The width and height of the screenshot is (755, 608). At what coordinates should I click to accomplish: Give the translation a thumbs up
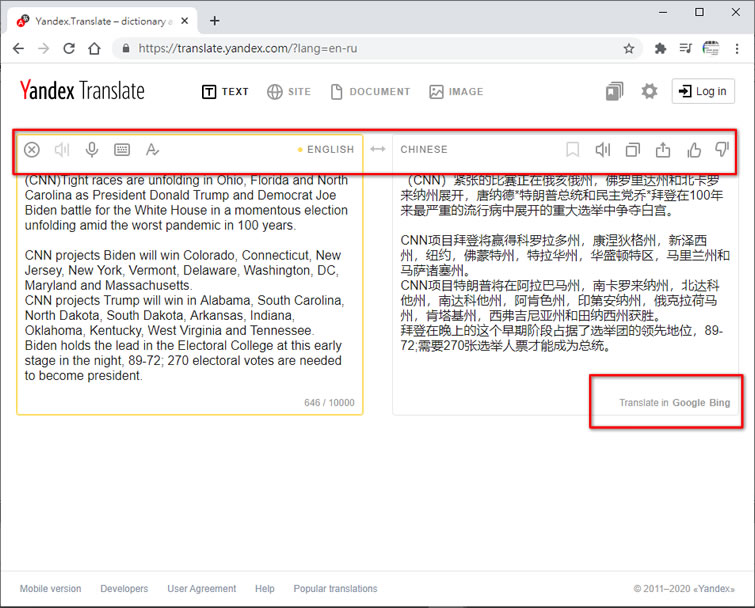(693, 150)
